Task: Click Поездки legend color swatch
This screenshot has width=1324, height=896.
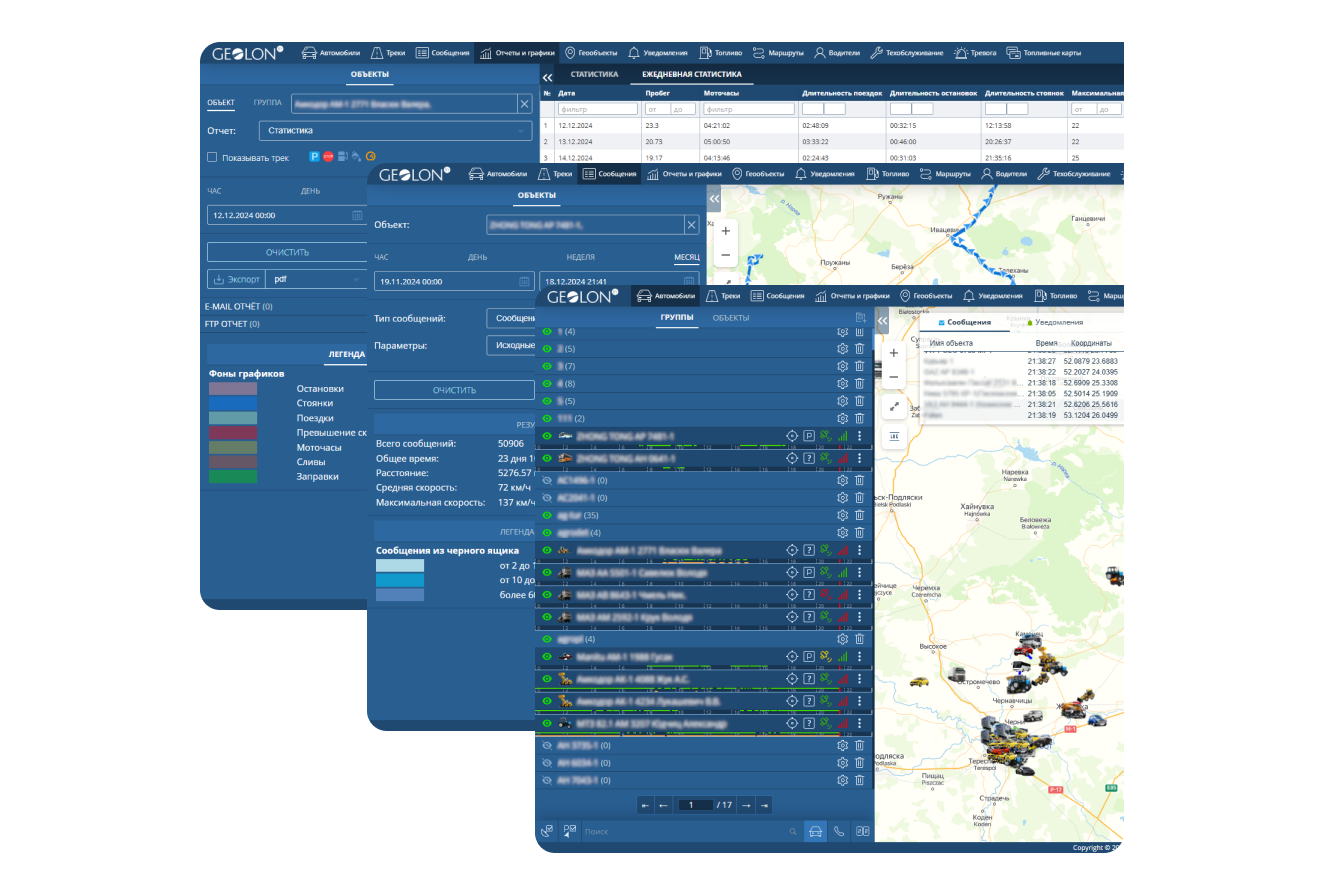Action: click(x=232, y=418)
